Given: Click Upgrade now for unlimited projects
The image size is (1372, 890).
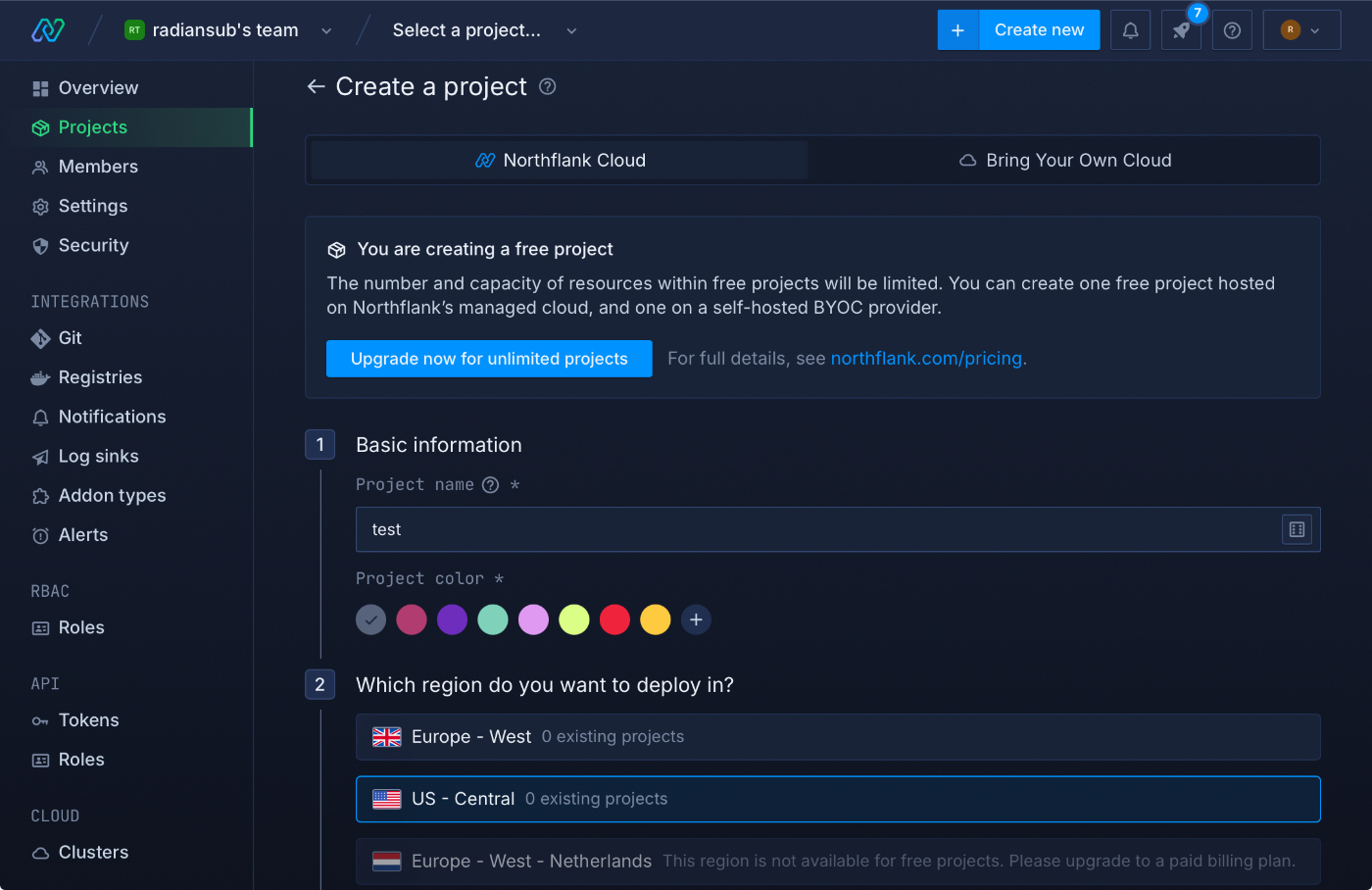Looking at the screenshot, I should coord(489,359).
